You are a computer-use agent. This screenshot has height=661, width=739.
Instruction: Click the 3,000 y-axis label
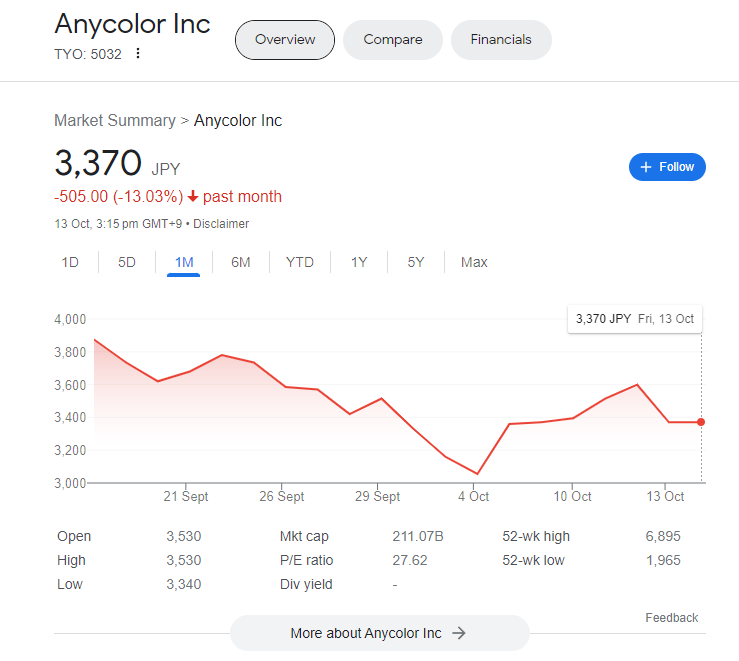click(x=70, y=483)
